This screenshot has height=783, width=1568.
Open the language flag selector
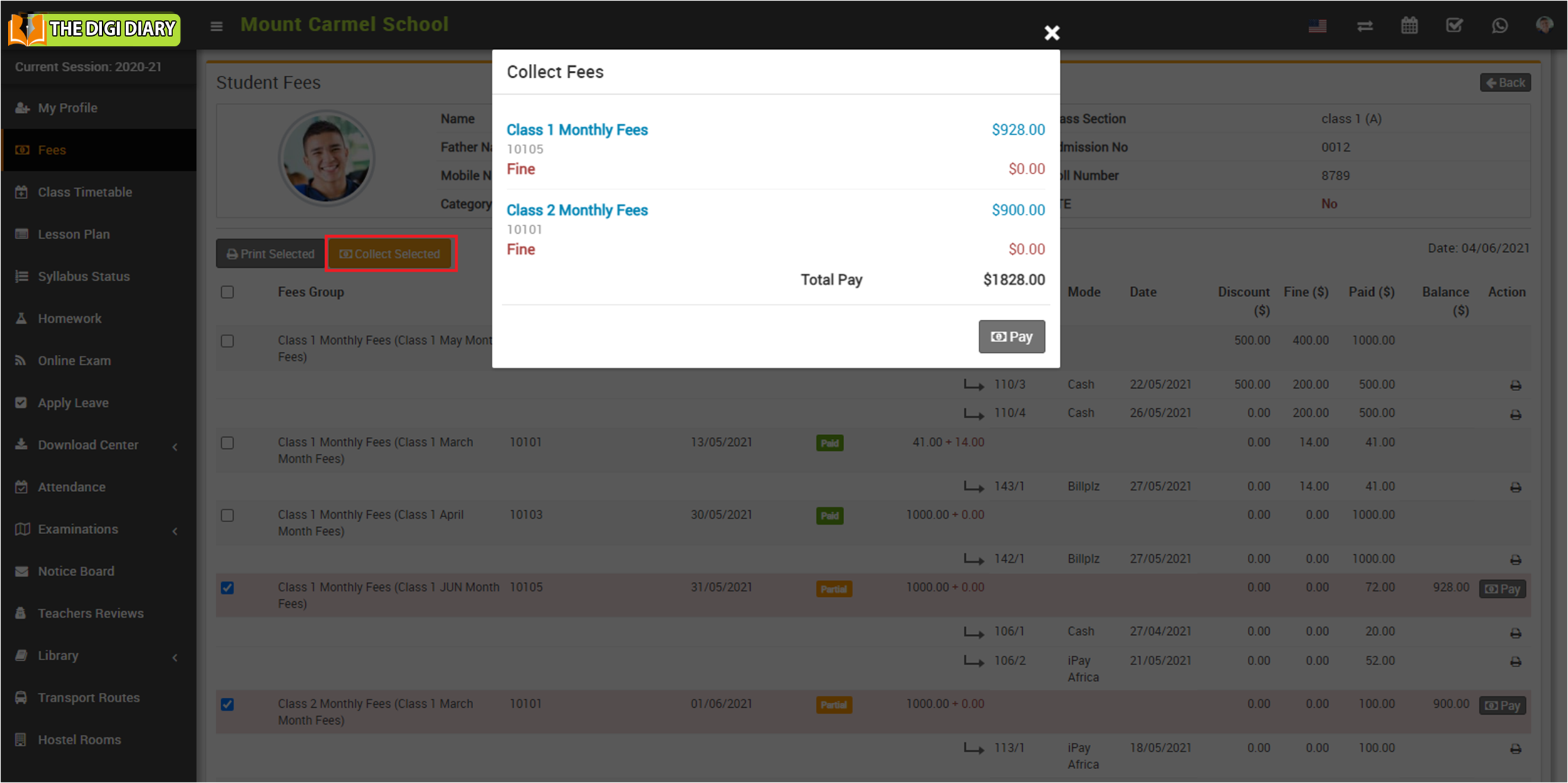(1317, 26)
